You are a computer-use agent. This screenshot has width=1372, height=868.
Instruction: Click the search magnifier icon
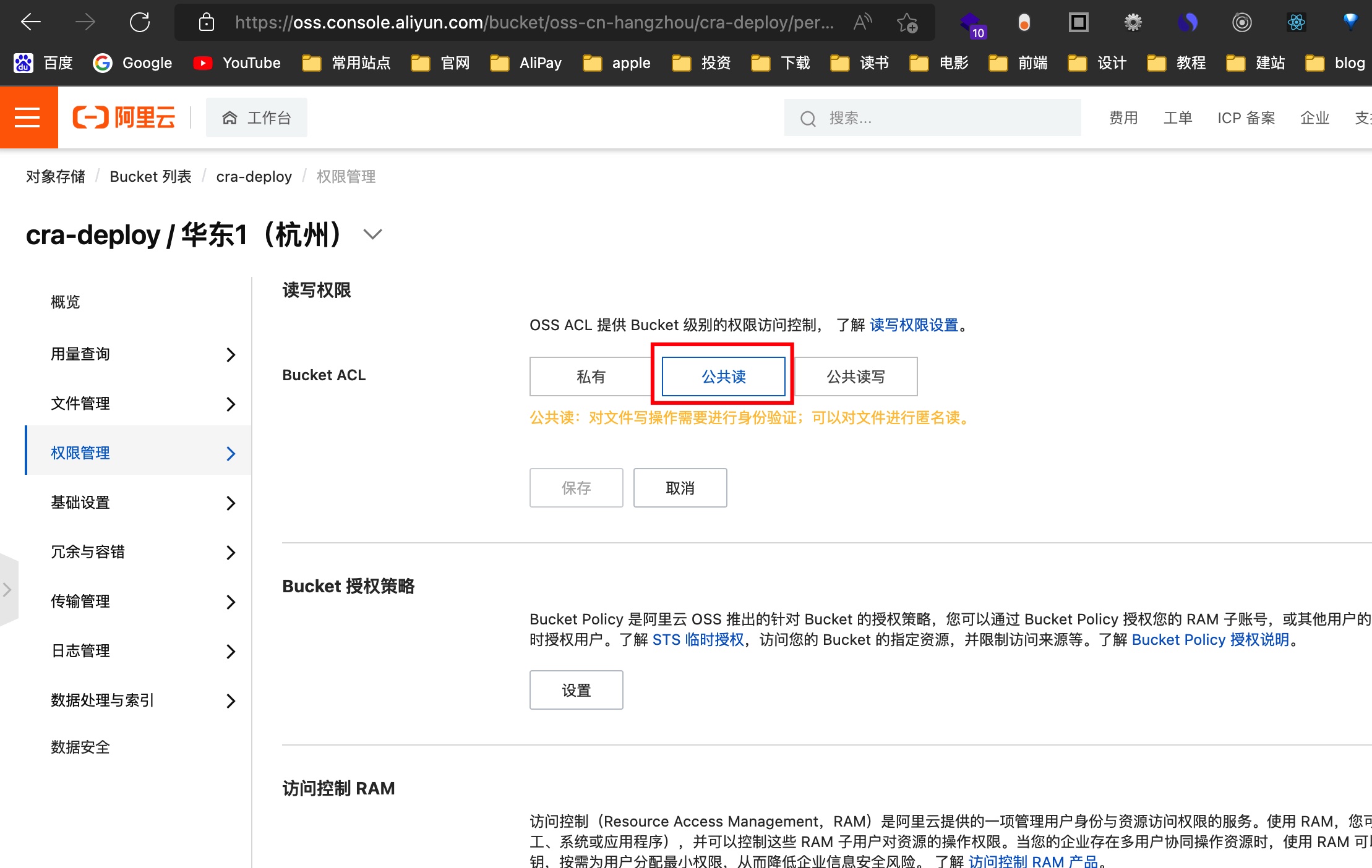tap(808, 119)
